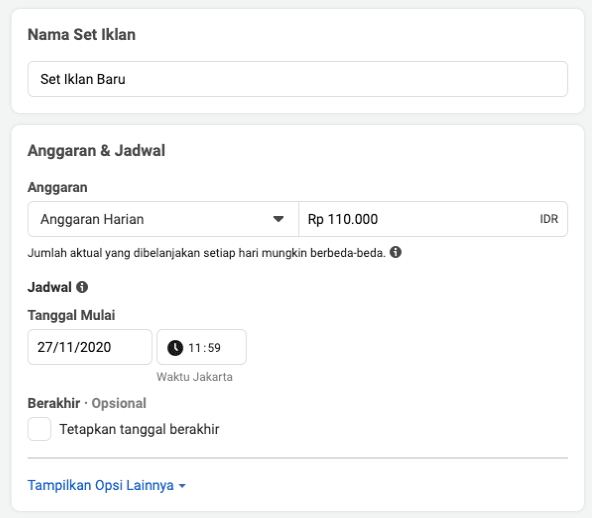Click the Anggaran & Jadwal section heading
Image resolution: width=592 pixels, height=518 pixels.
(x=96, y=150)
